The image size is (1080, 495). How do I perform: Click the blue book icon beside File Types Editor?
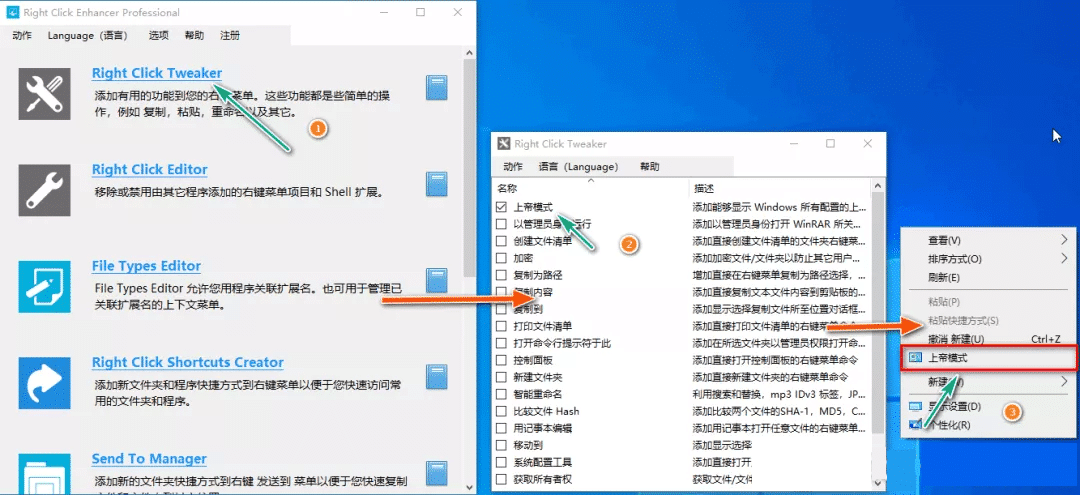(x=436, y=281)
